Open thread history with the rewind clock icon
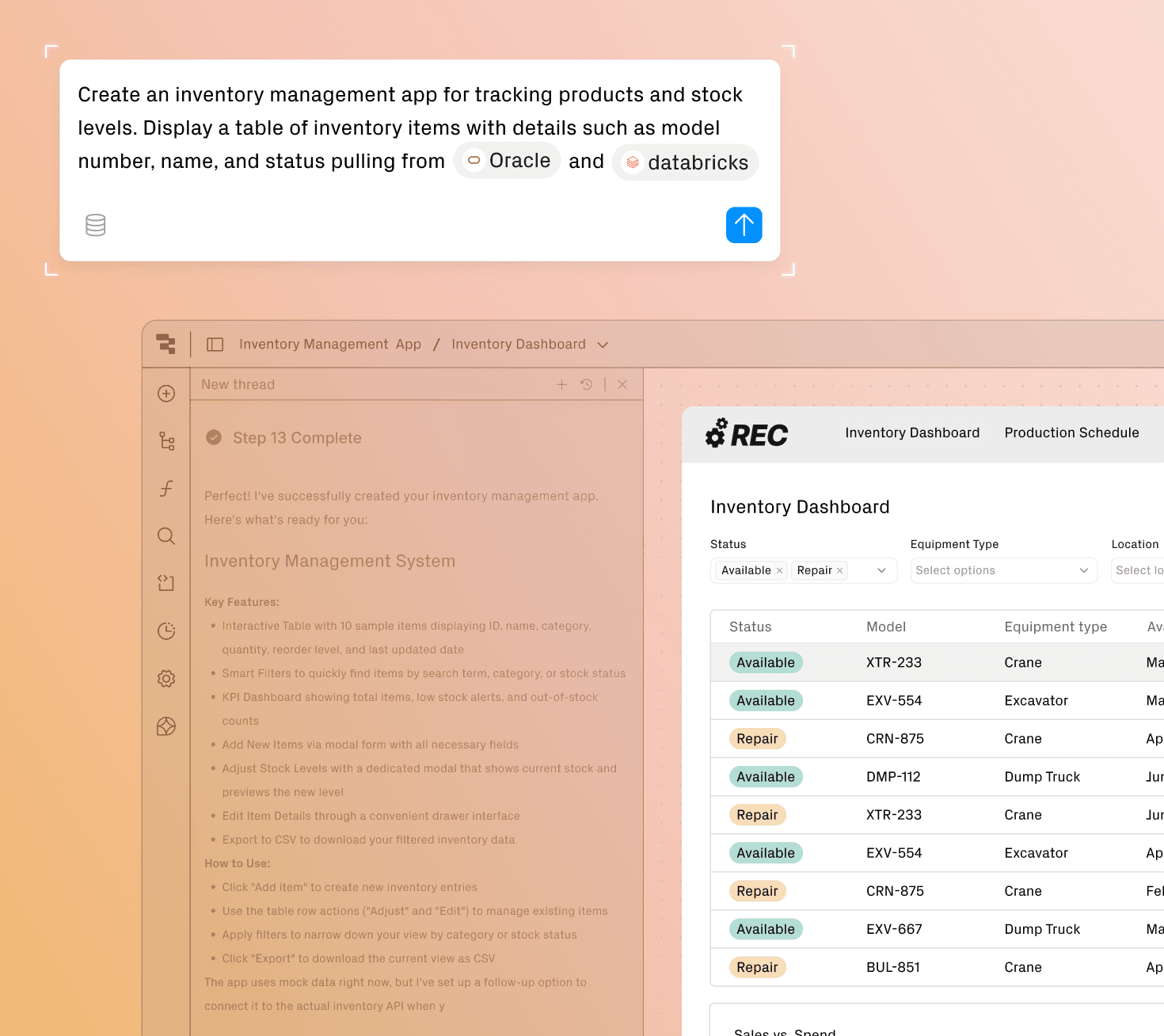The image size is (1164, 1036). (587, 384)
